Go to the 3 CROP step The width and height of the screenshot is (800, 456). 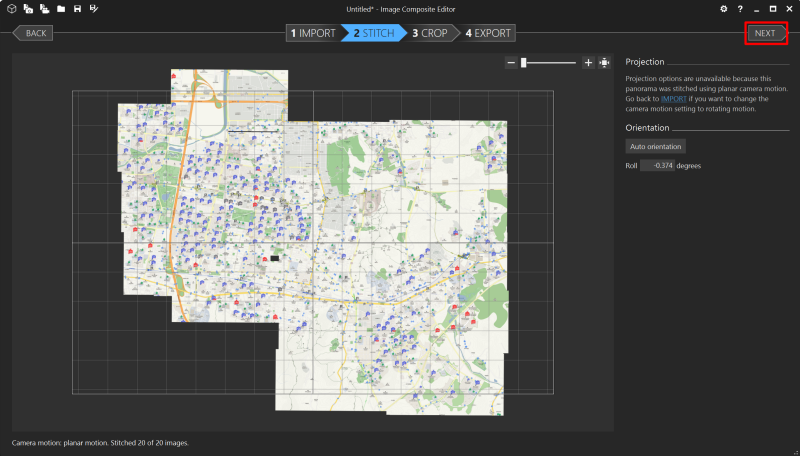(430, 33)
